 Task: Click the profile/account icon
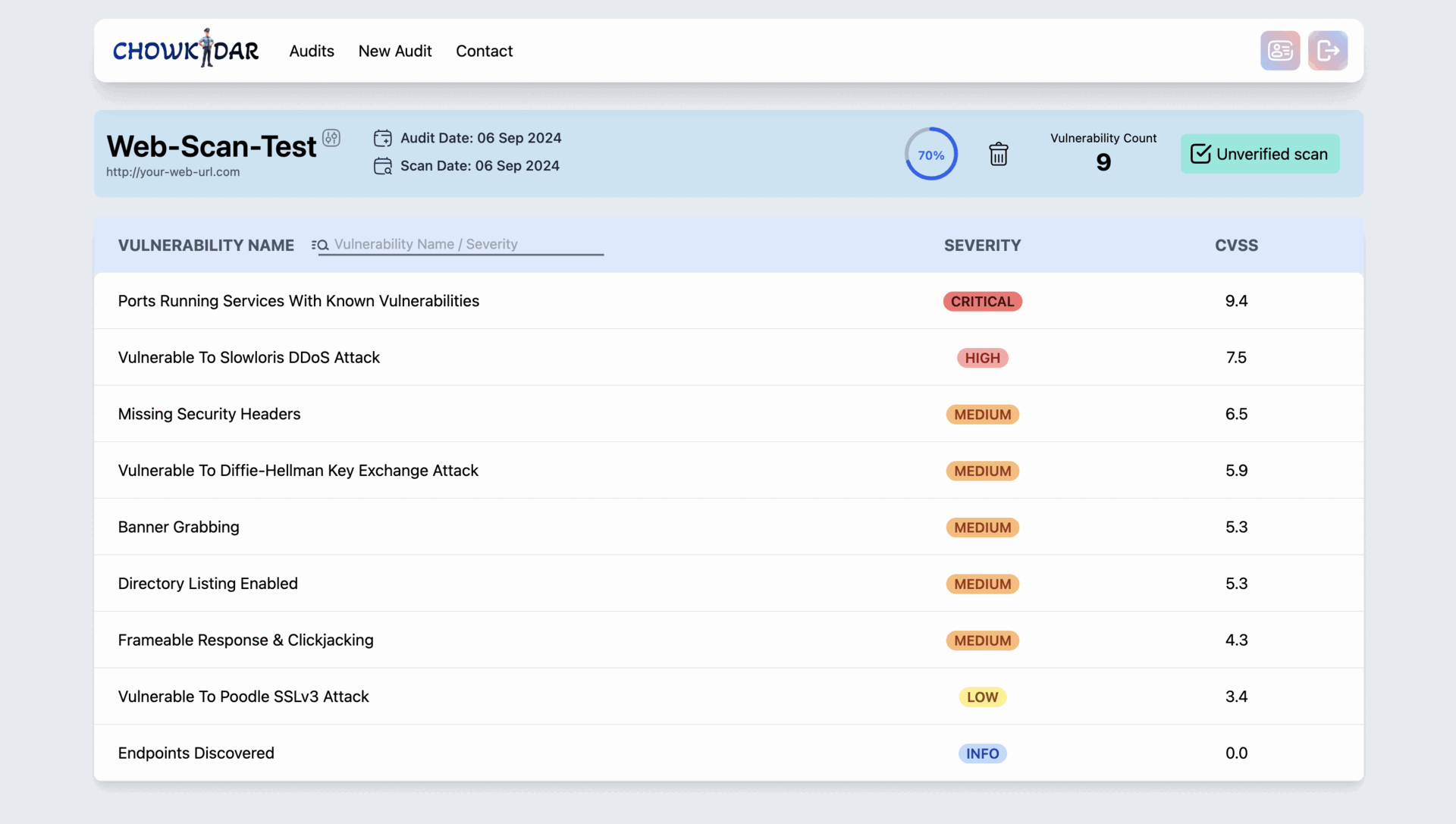1281,49
